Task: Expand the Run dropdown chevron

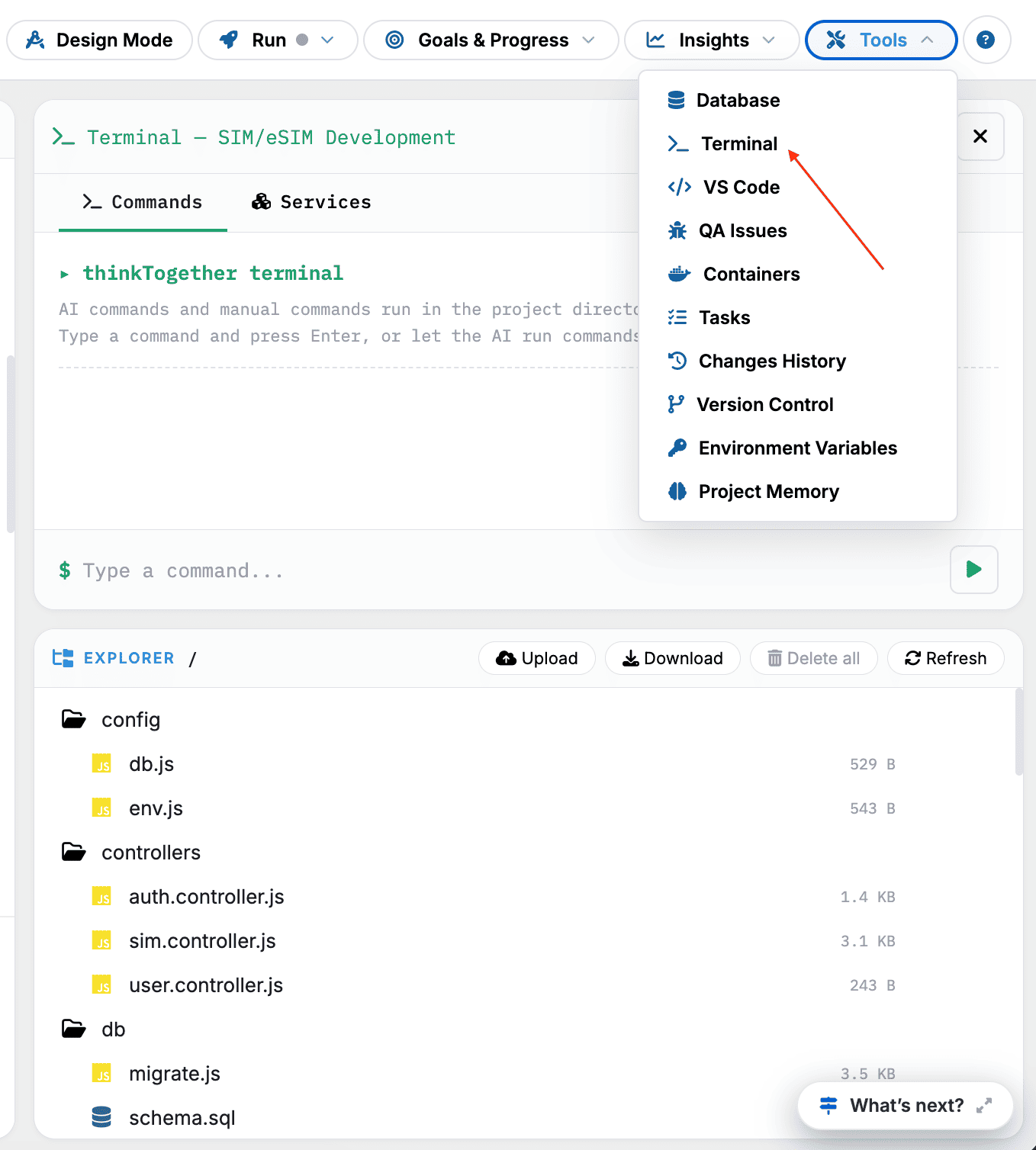Action: (327, 40)
